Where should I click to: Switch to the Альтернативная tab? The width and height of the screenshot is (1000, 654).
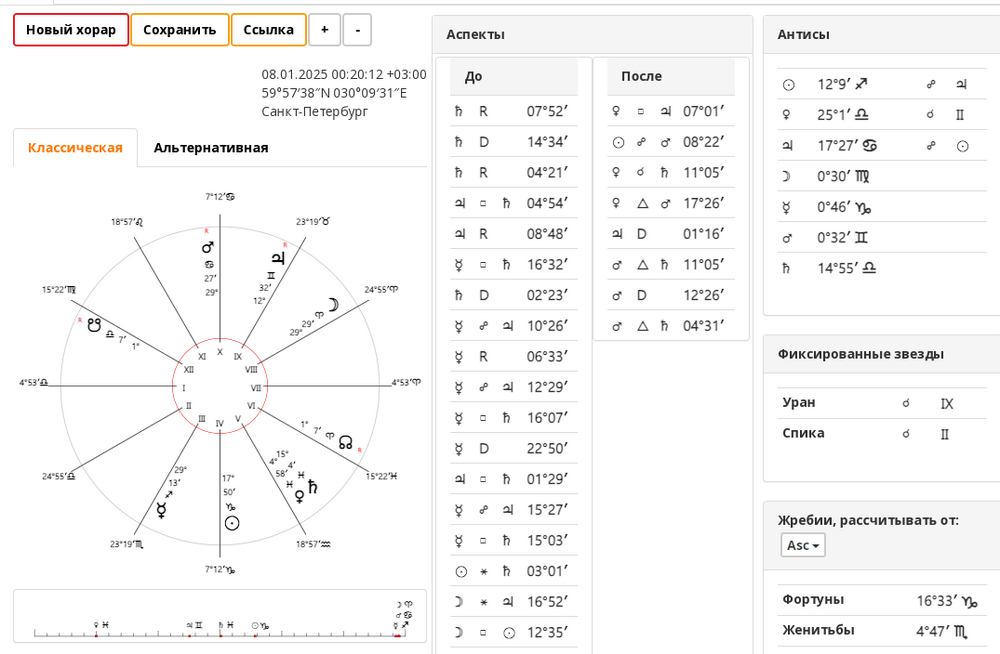tap(211, 148)
